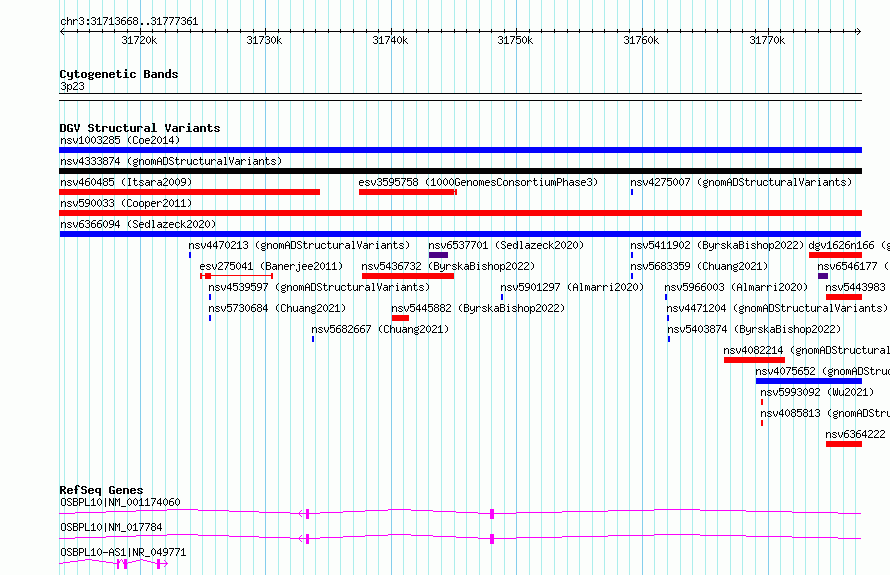Click the DGV Structural Variants track title
890x575 pixels.
pos(140,128)
